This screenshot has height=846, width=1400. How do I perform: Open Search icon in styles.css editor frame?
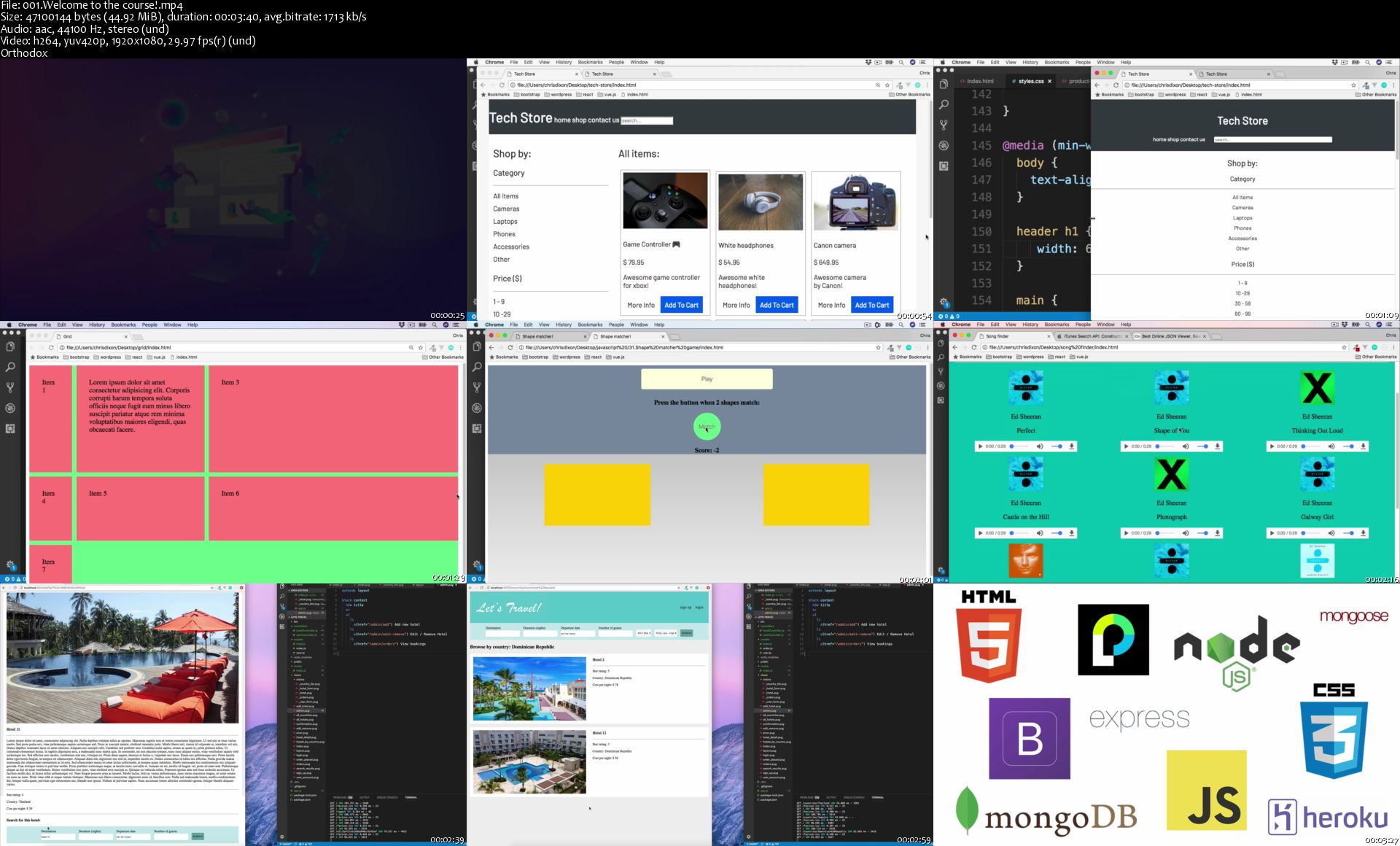(x=944, y=104)
